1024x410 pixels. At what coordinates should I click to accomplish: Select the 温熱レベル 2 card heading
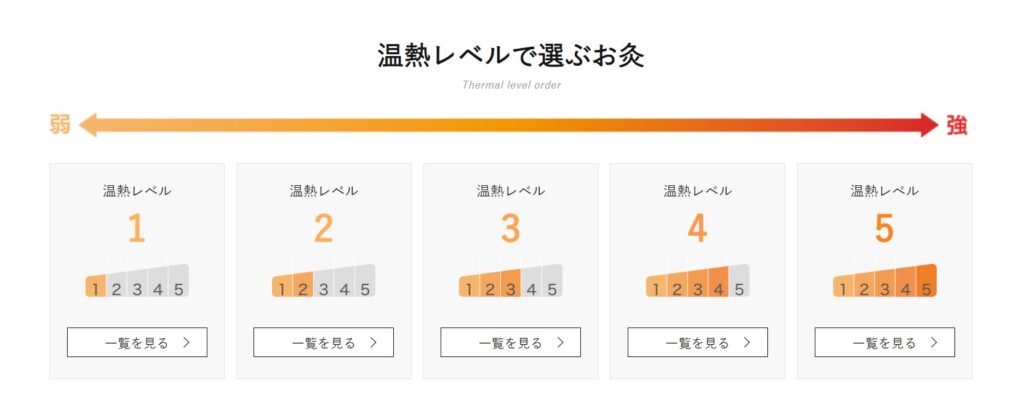click(324, 191)
